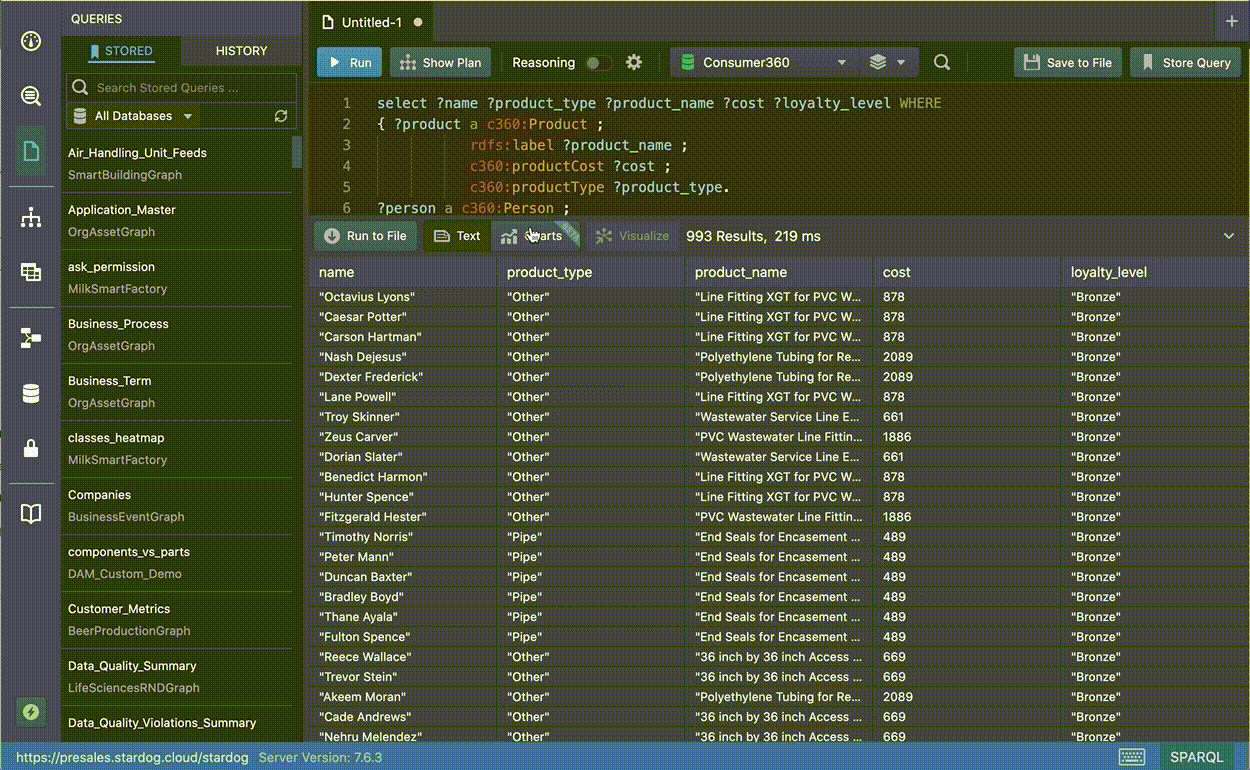Collapse the results panel chevron
The width and height of the screenshot is (1250, 770).
coord(1229,236)
